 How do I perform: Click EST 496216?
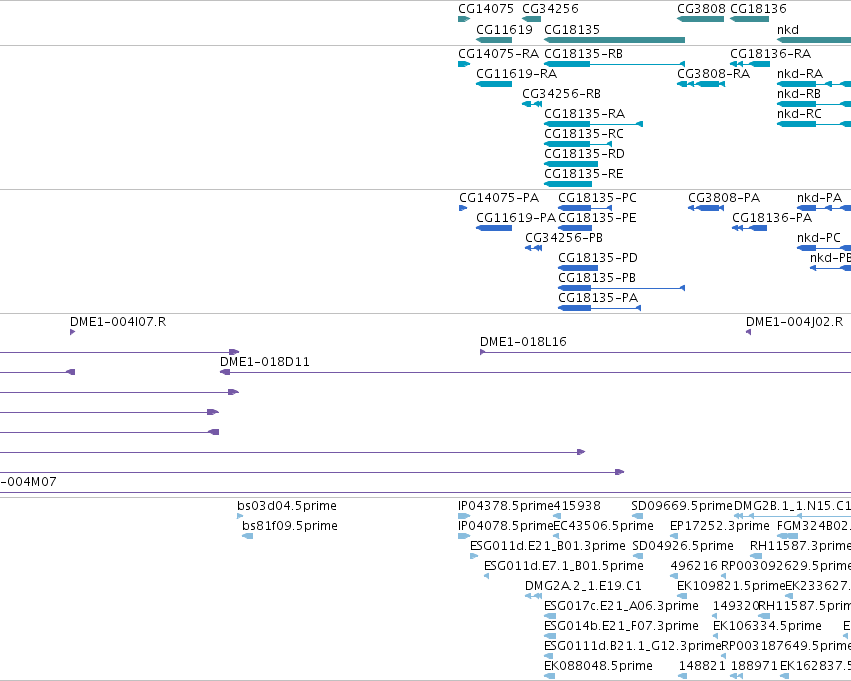pyautogui.click(x=694, y=567)
